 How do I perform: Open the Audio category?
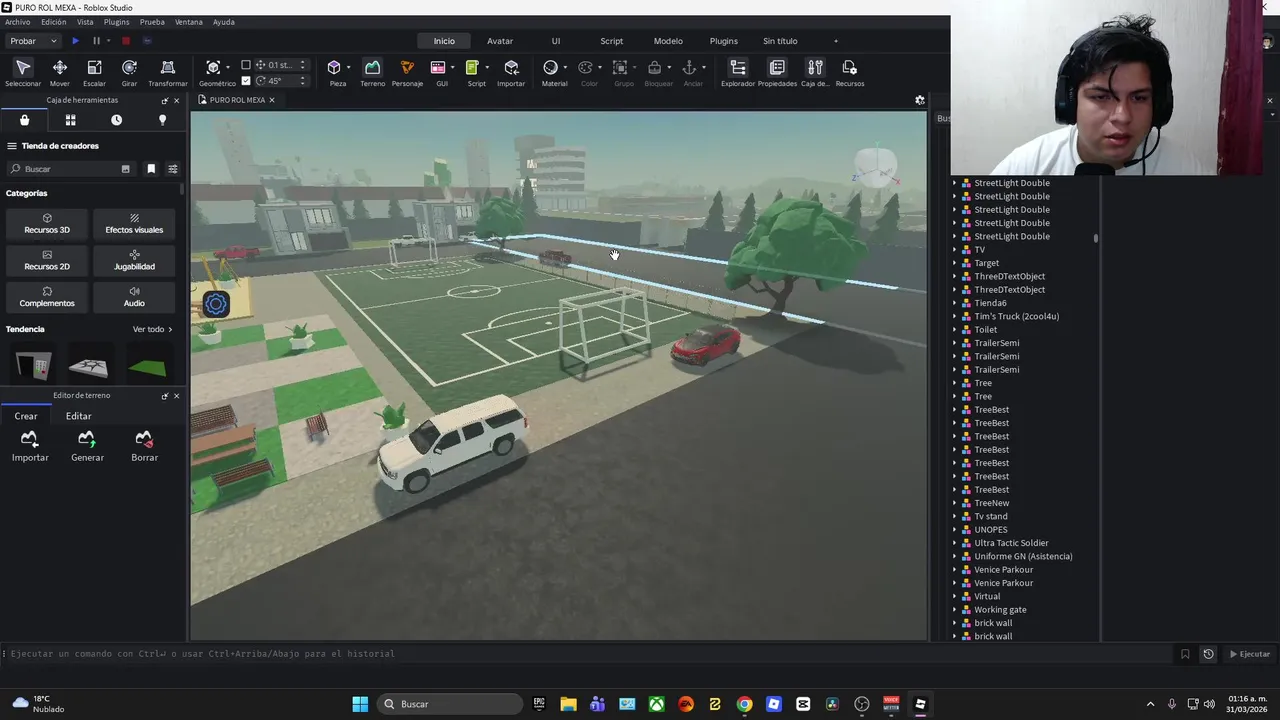pyautogui.click(x=134, y=297)
